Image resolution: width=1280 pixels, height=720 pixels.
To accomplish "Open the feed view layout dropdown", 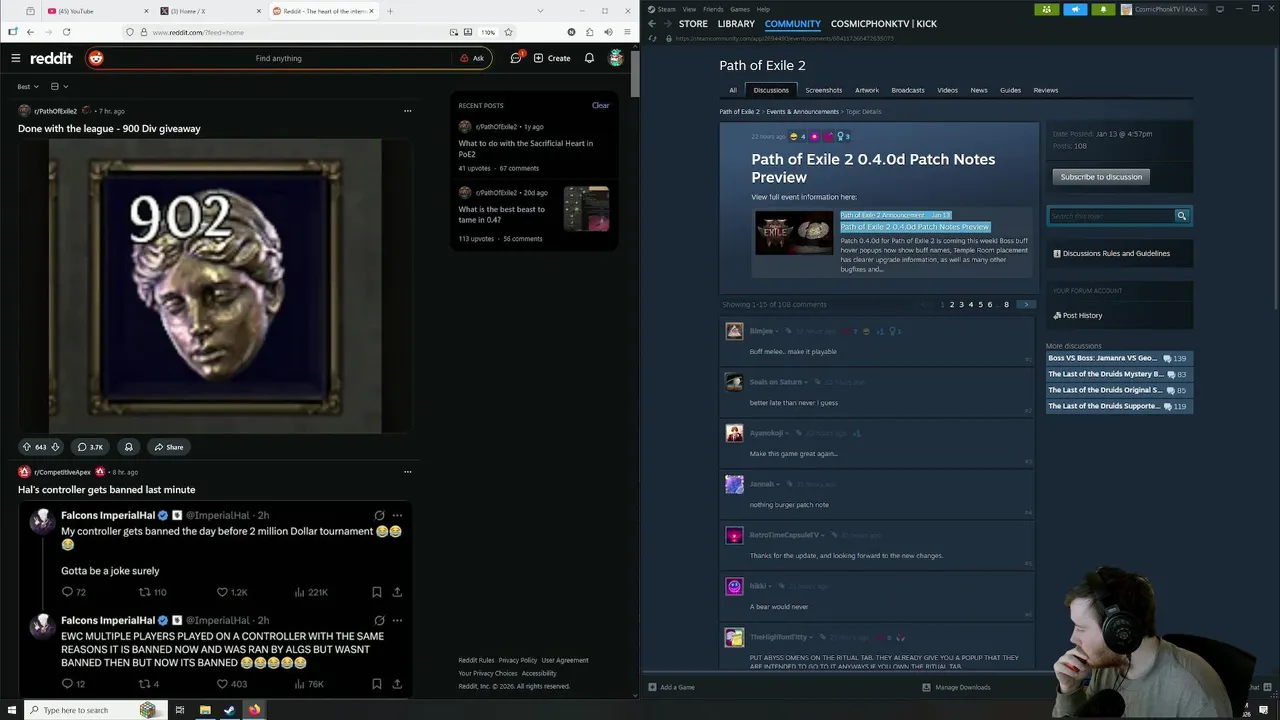I will [59, 87].
